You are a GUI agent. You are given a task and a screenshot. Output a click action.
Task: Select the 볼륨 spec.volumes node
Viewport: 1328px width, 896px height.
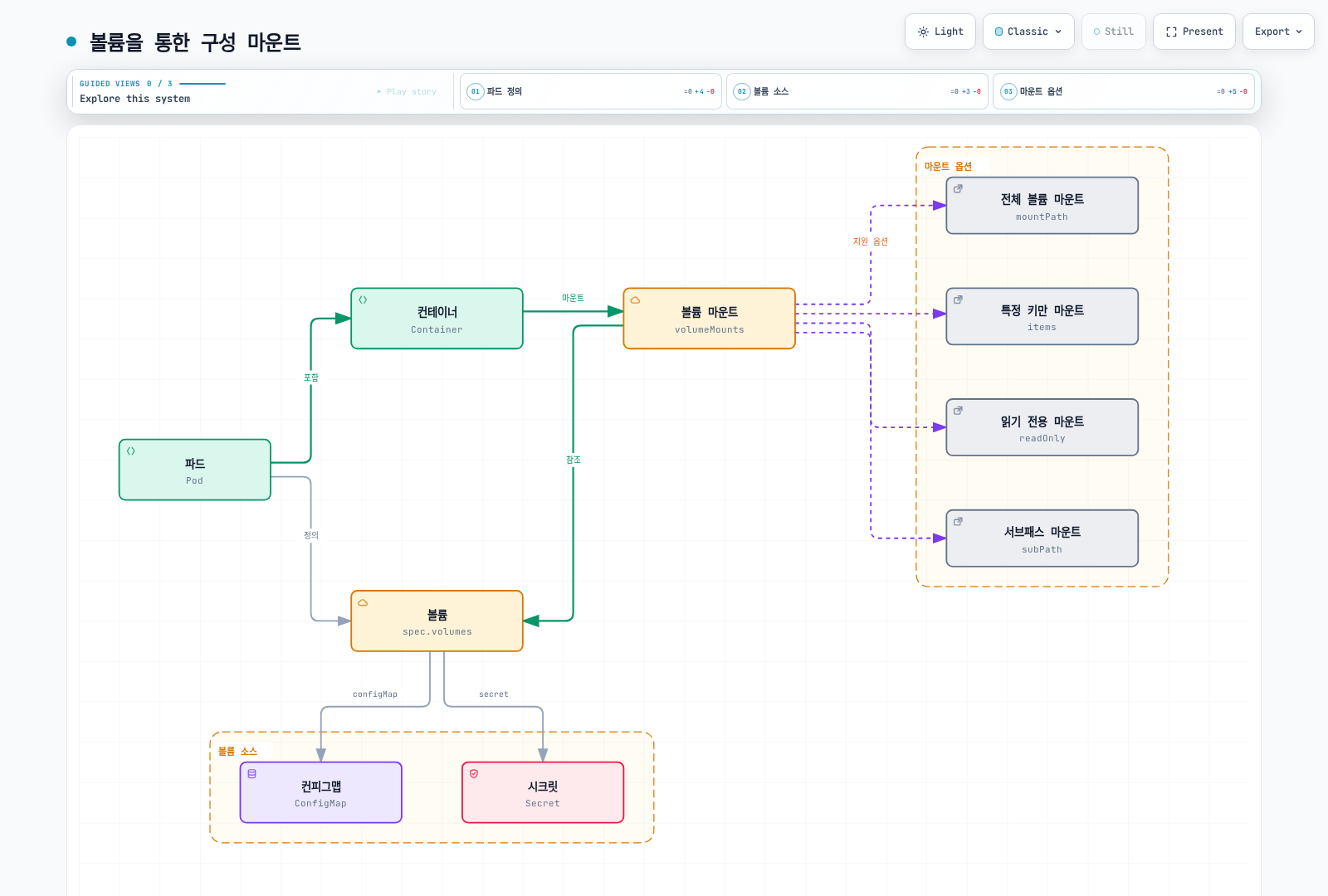tap(437, 621)
